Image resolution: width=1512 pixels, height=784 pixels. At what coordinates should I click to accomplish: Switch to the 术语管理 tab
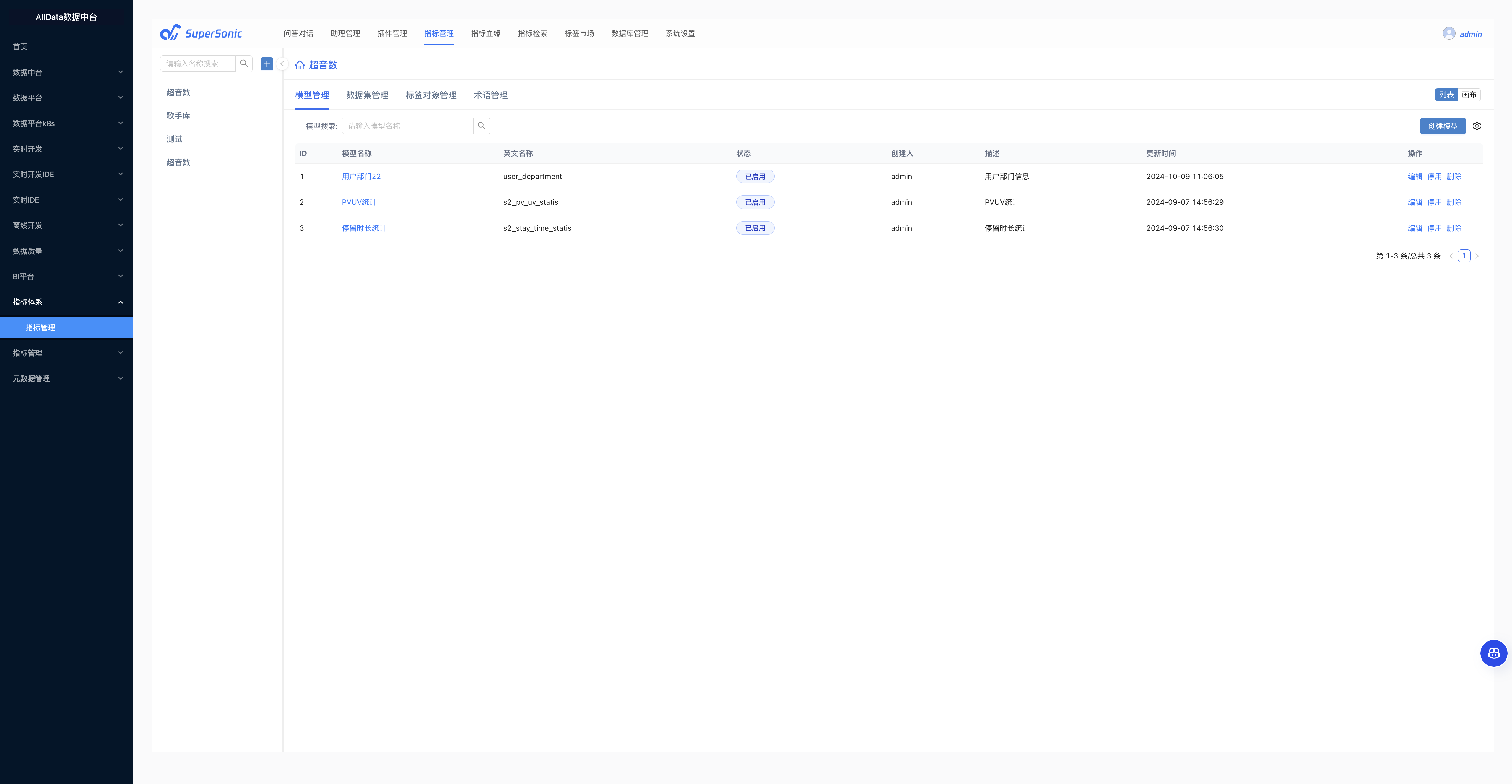(x=491, y=95)
